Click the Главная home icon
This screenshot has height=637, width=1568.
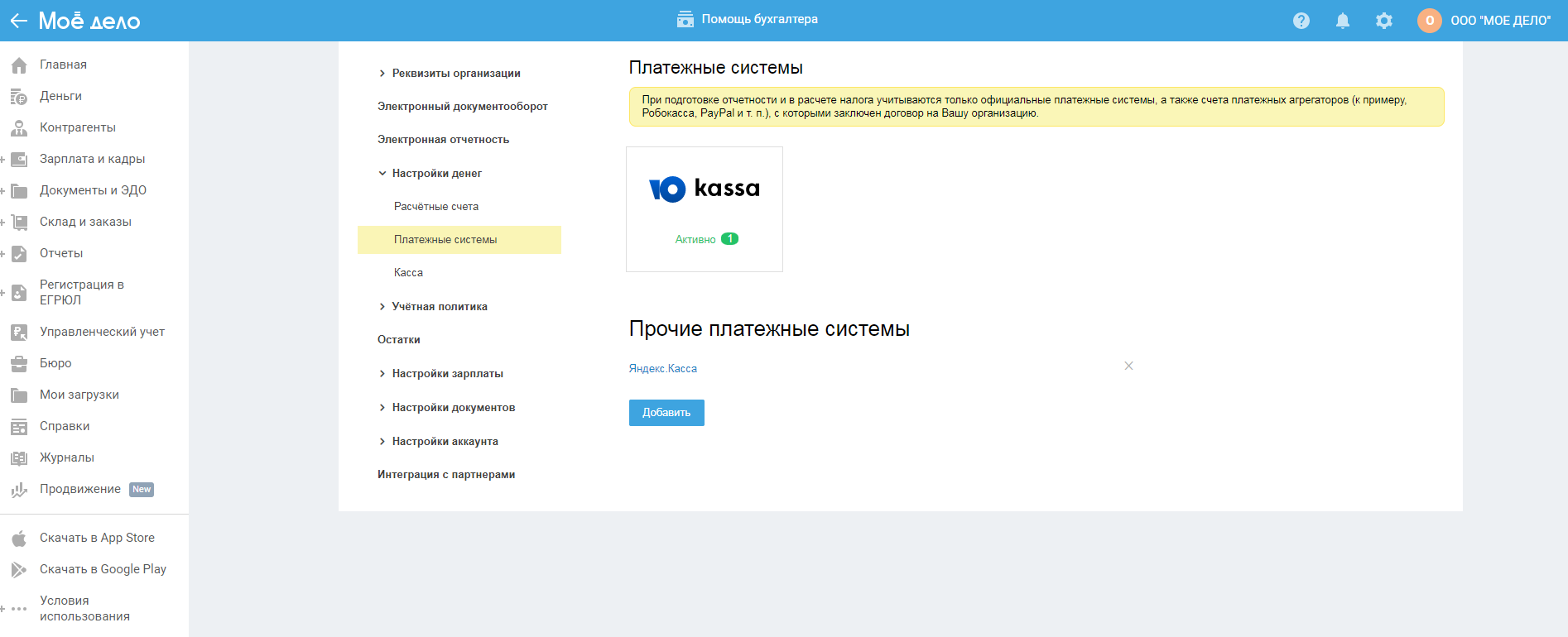pyautogui.click(x=19, y=65)
